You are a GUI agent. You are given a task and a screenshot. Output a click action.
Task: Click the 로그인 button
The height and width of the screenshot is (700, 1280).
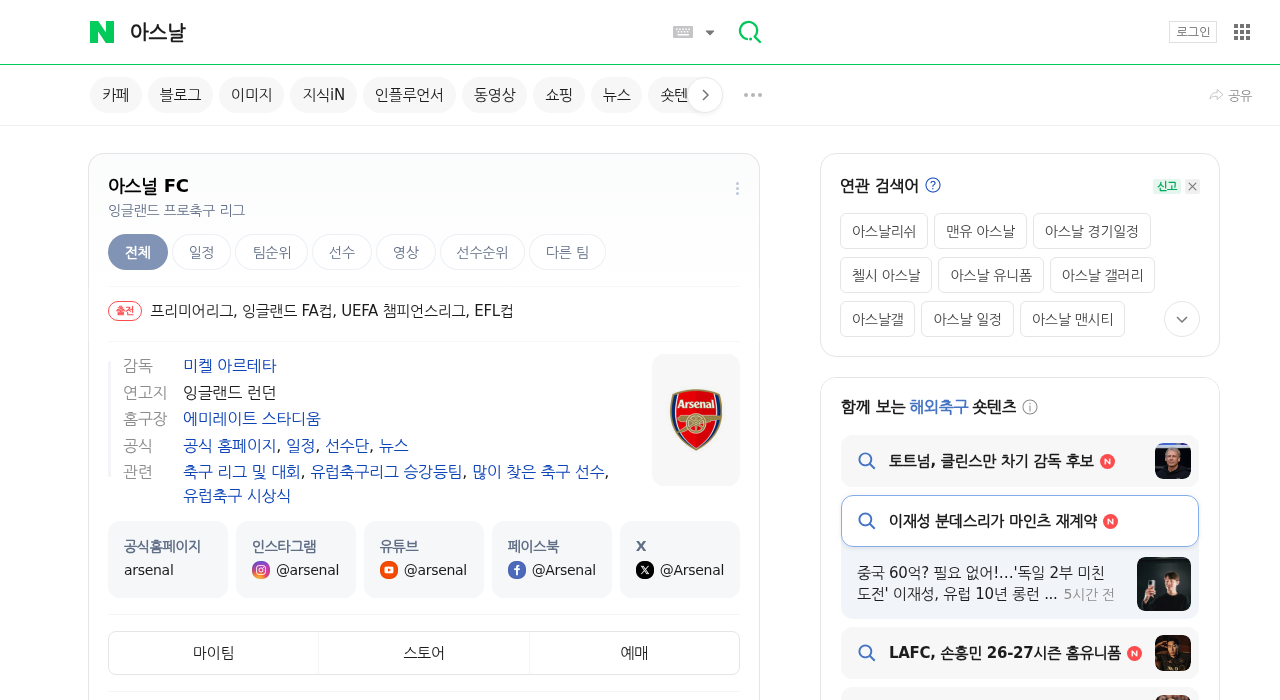click(x=1192, y=31)
